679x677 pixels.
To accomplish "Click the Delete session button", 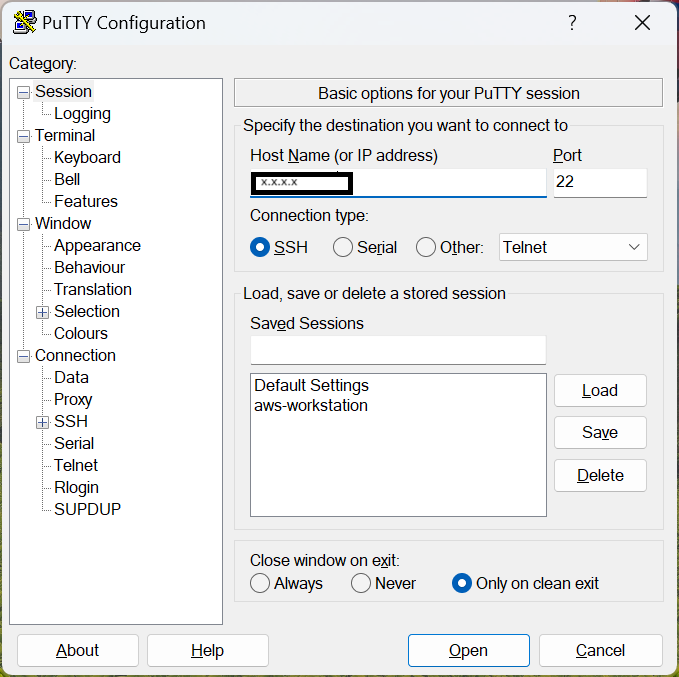I will [600, 476].
